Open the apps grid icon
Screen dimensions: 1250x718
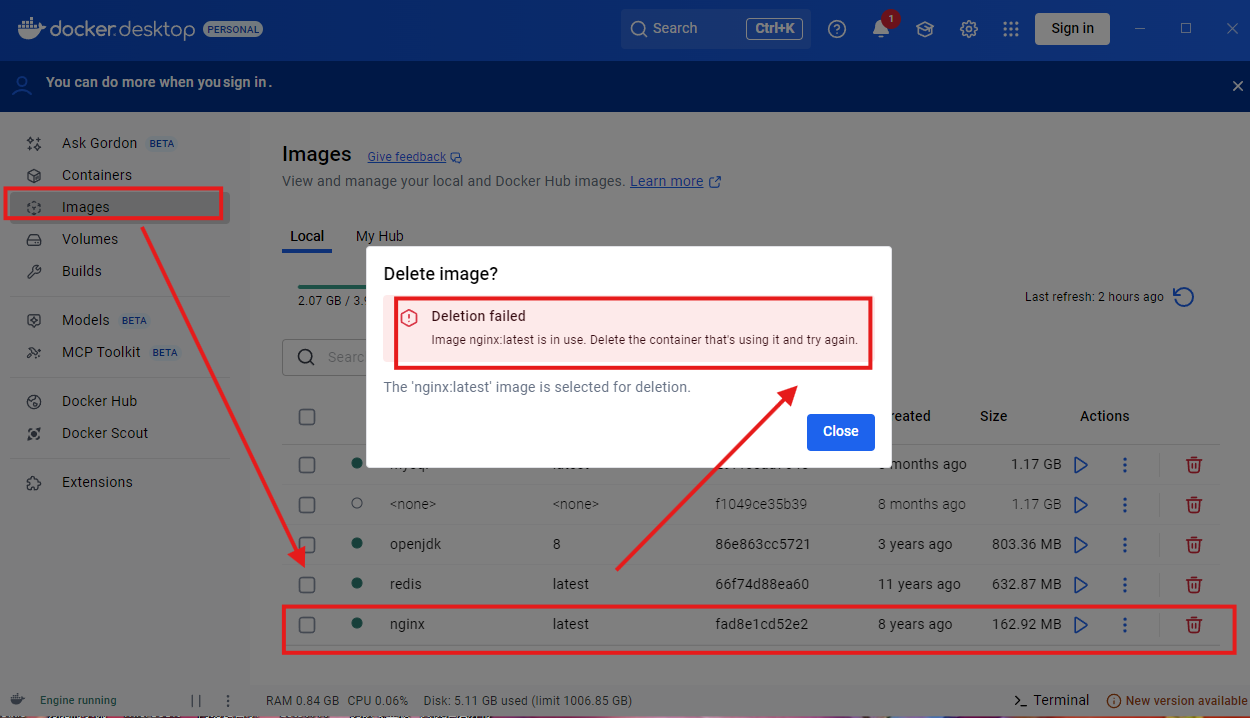[1011, 29]
